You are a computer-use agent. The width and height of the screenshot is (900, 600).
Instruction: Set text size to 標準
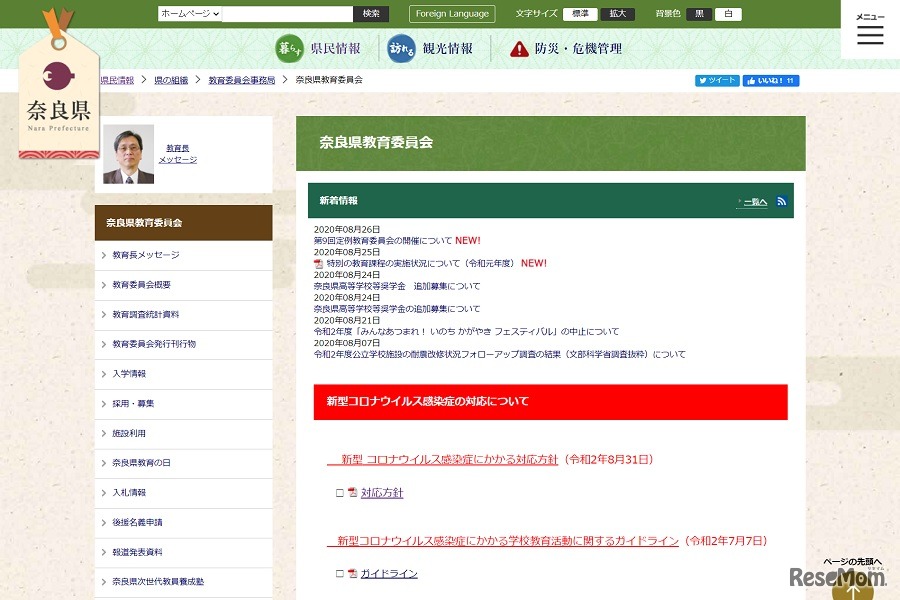tap(580, 14)
